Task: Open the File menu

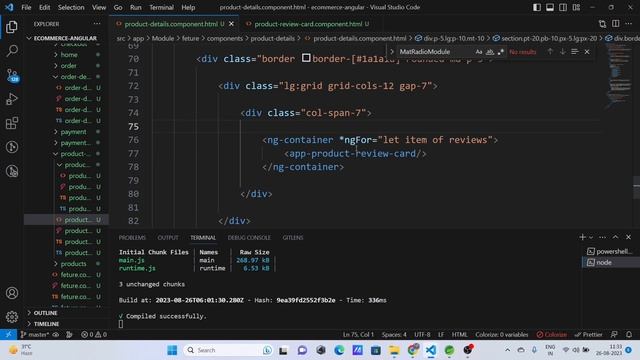Action: tap(26, 7)
